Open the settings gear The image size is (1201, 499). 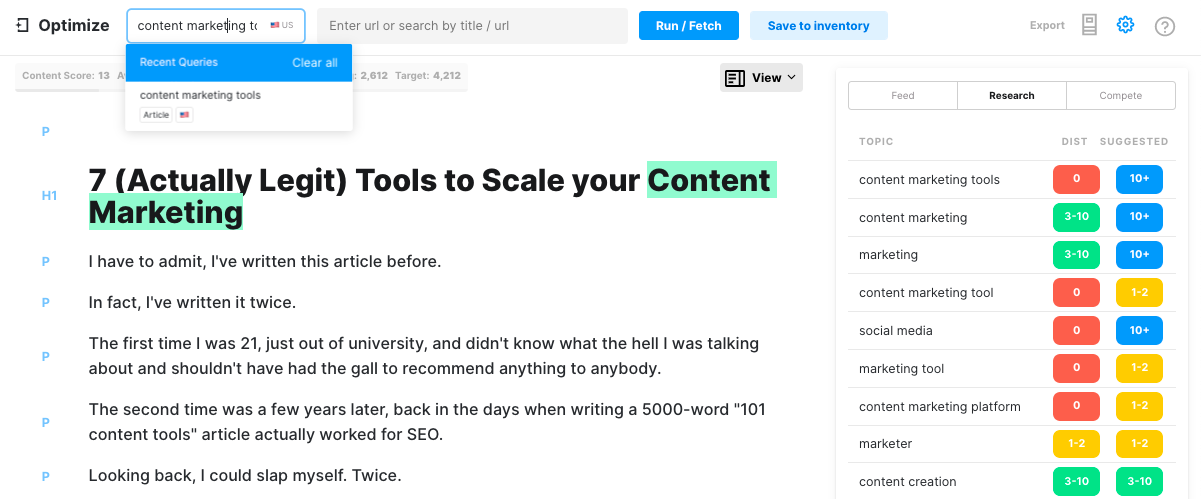click(x=1126, y=26)
